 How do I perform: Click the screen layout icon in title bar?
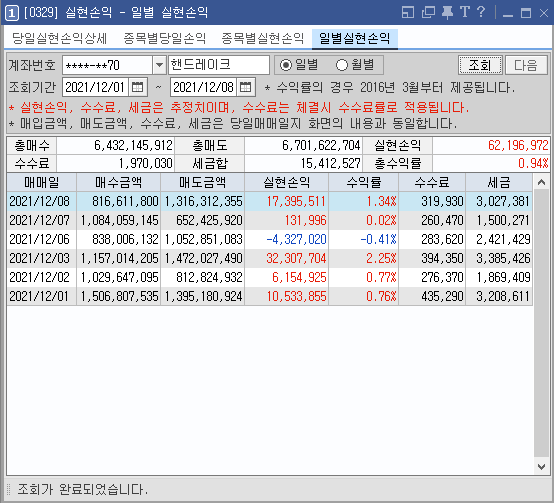408,12
